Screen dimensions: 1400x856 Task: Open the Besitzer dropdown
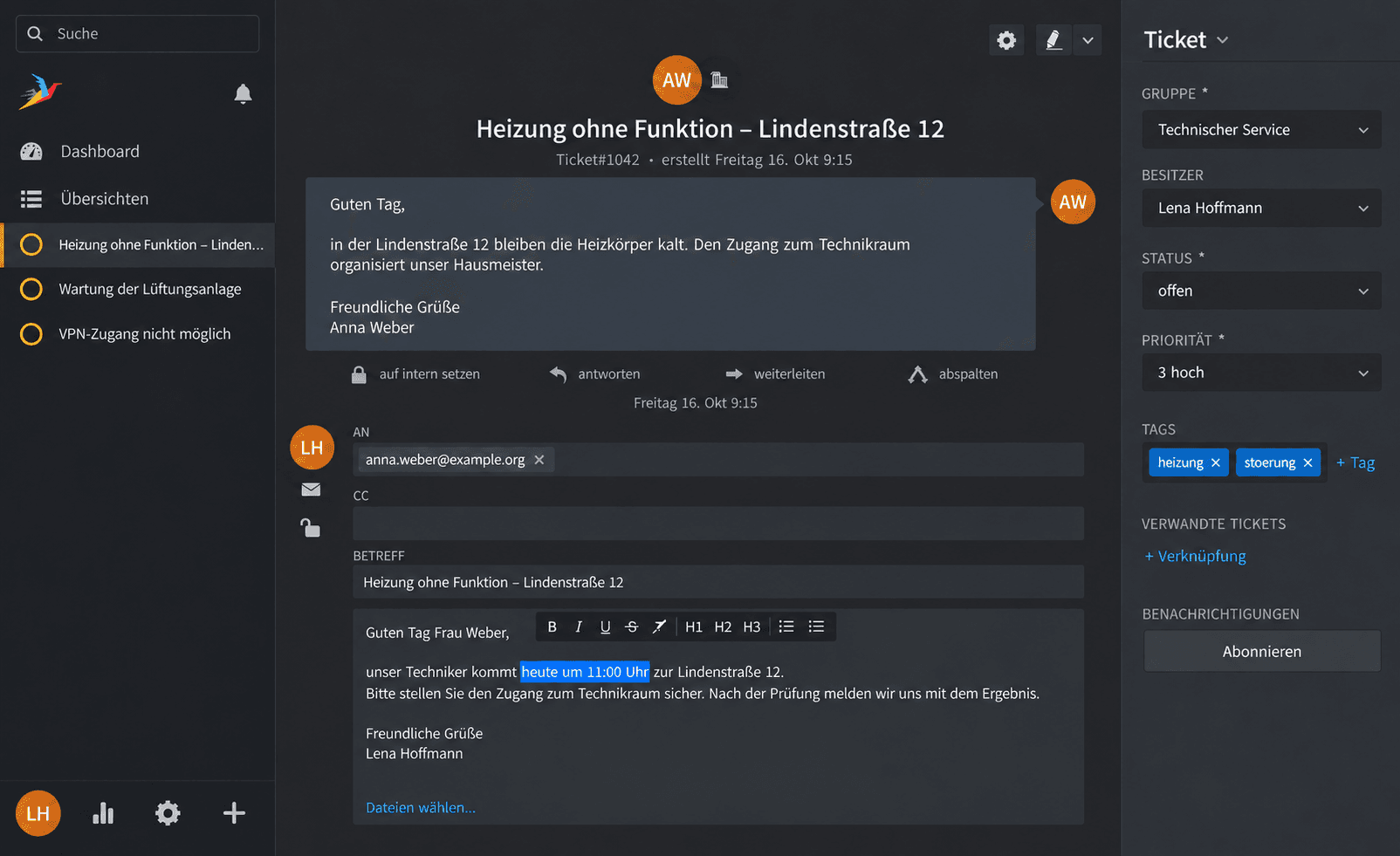coord(1261,208)
